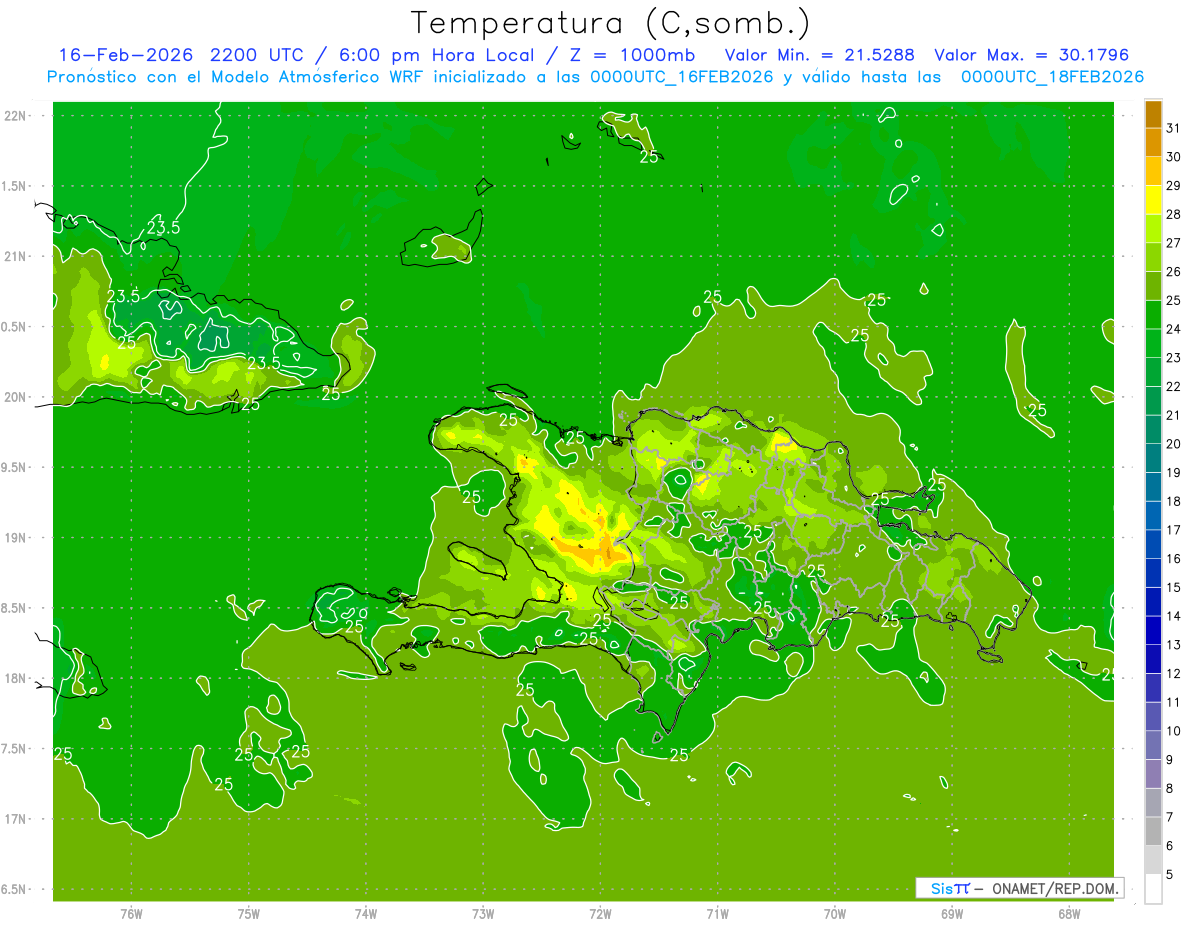Select "Valor Max. = 30.1796" value
This screenshot has width=1200, height=927.
(x=1031, y=55)
